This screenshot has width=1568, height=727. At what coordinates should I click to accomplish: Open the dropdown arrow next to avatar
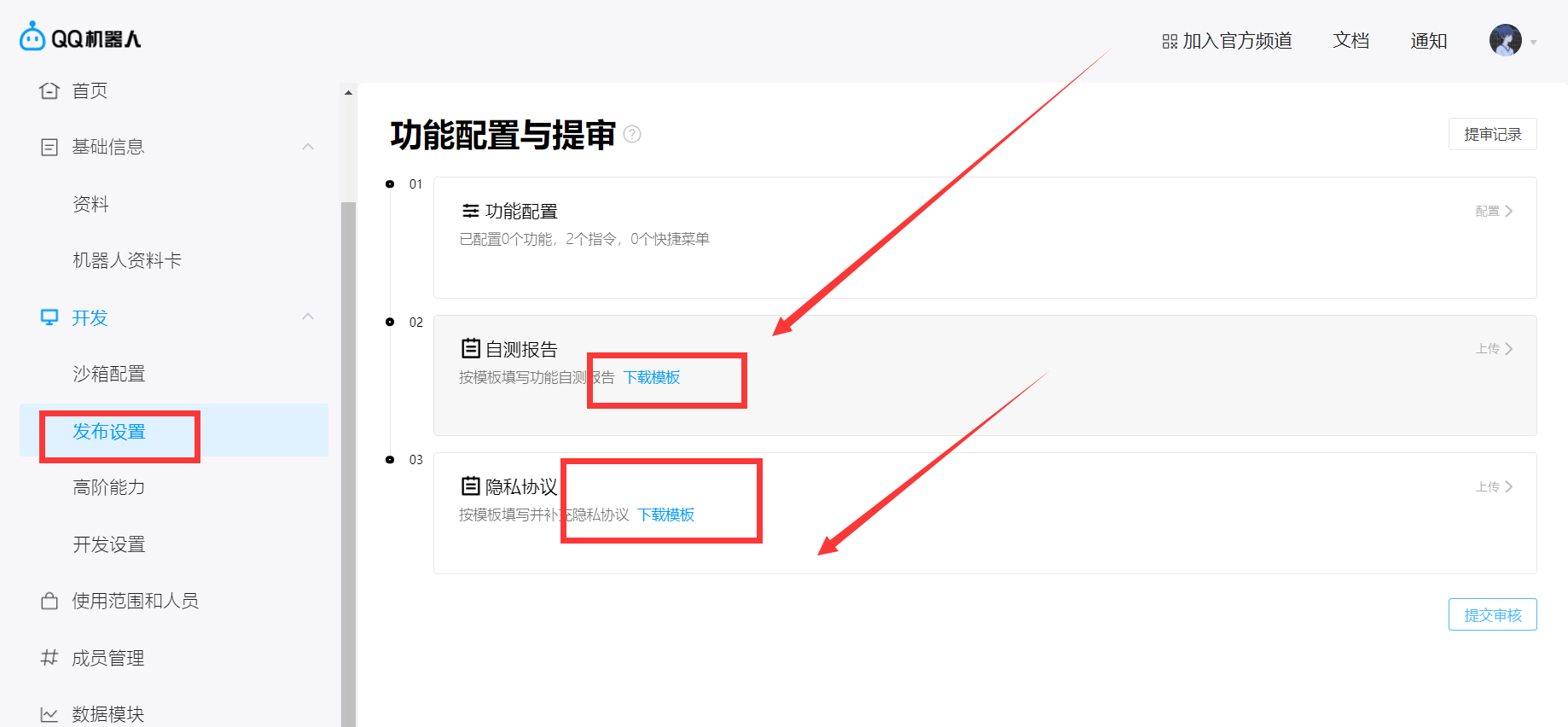point(1534,42)
